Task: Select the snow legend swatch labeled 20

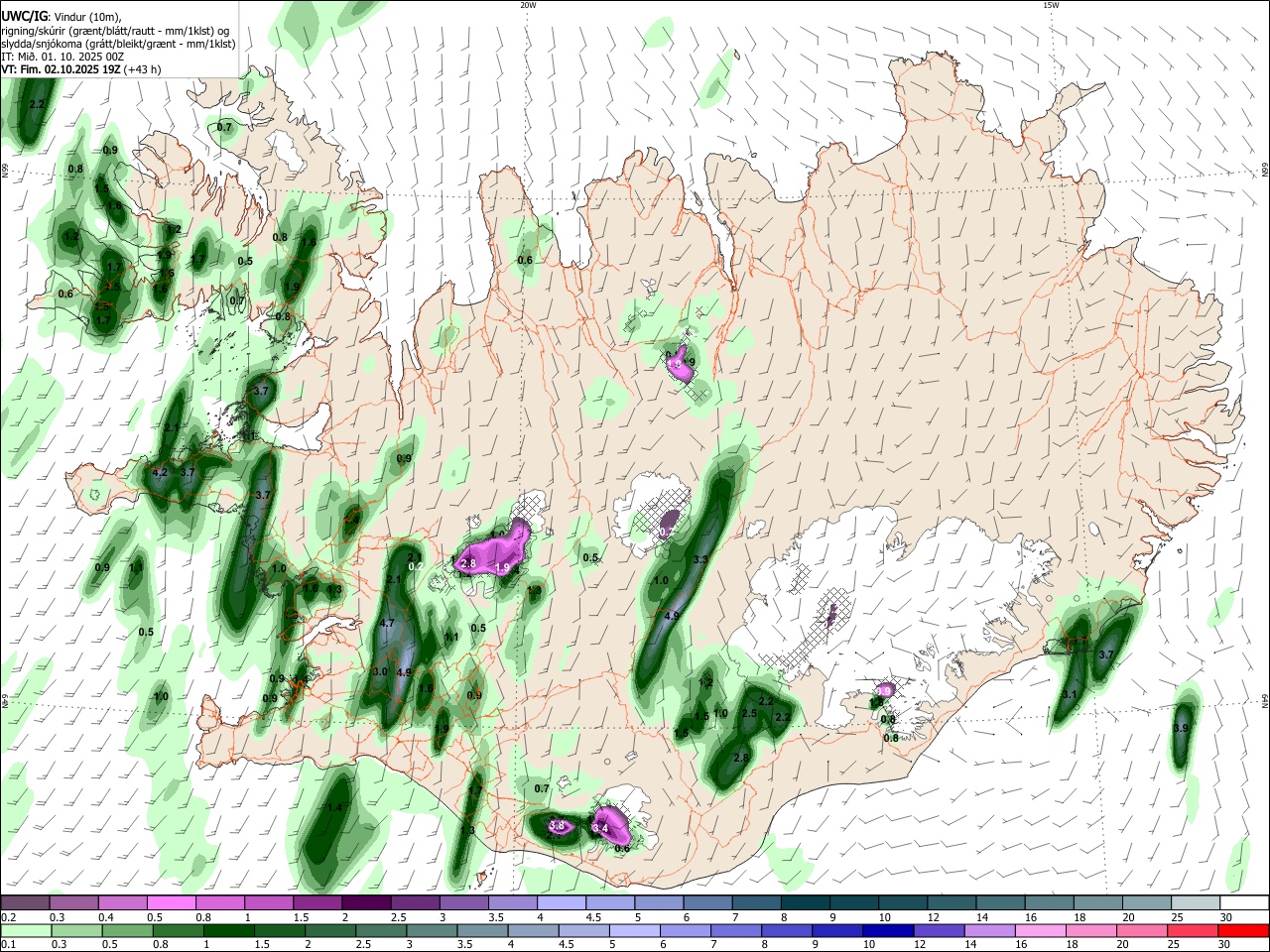Action: coord(1148,902)
